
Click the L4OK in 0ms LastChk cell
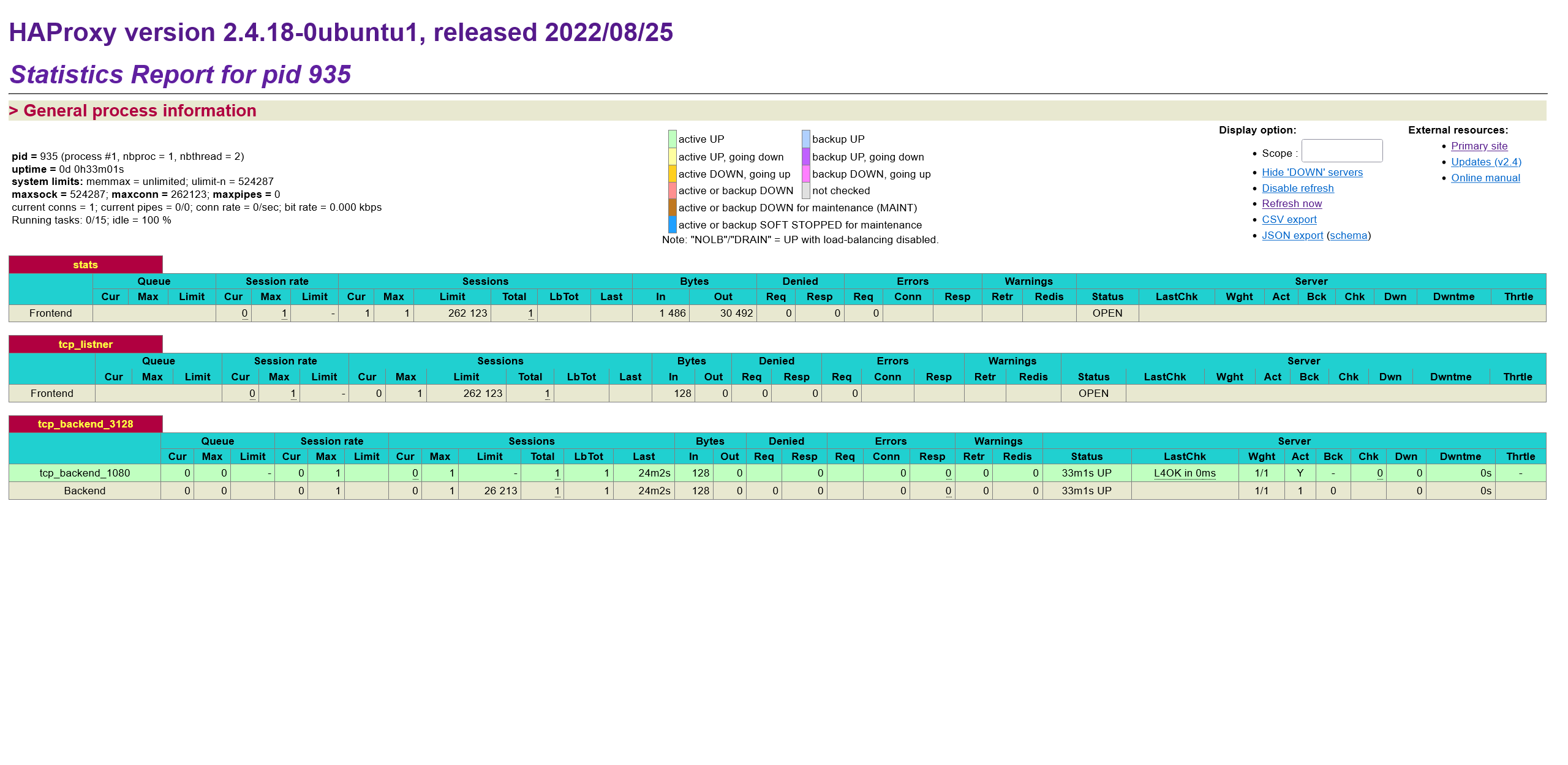[x=1186, y=473]
